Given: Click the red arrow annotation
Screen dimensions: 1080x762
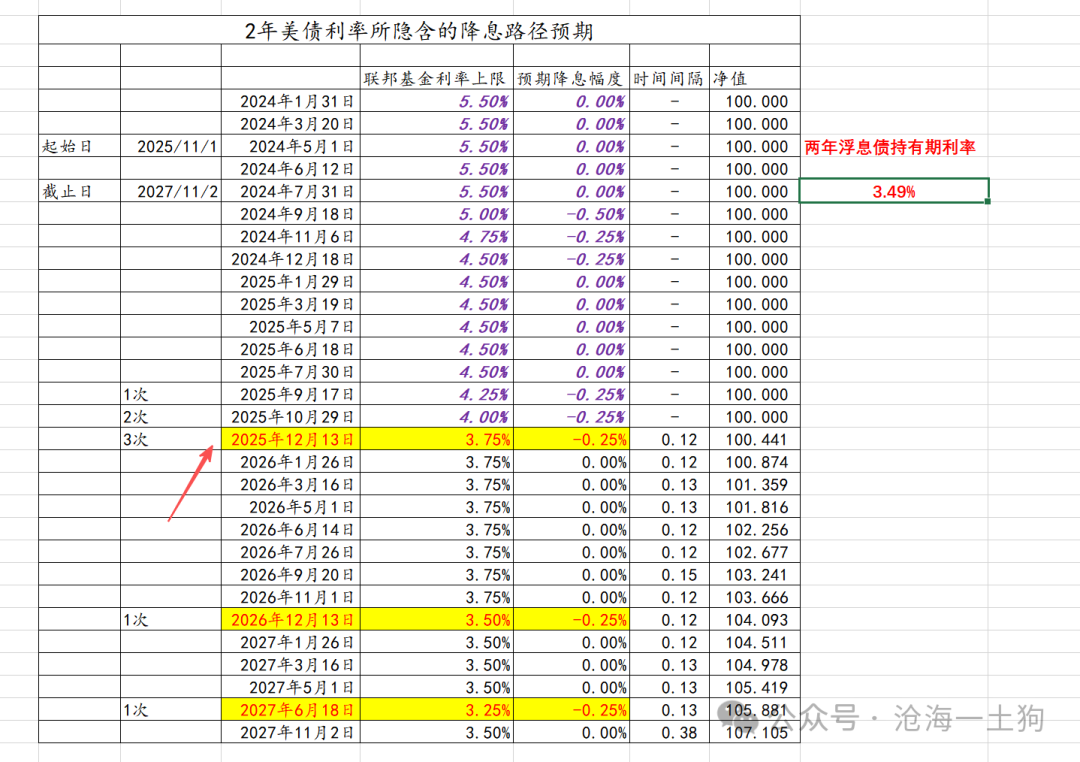Looking at the screenshot, I should tap(190, 483).
